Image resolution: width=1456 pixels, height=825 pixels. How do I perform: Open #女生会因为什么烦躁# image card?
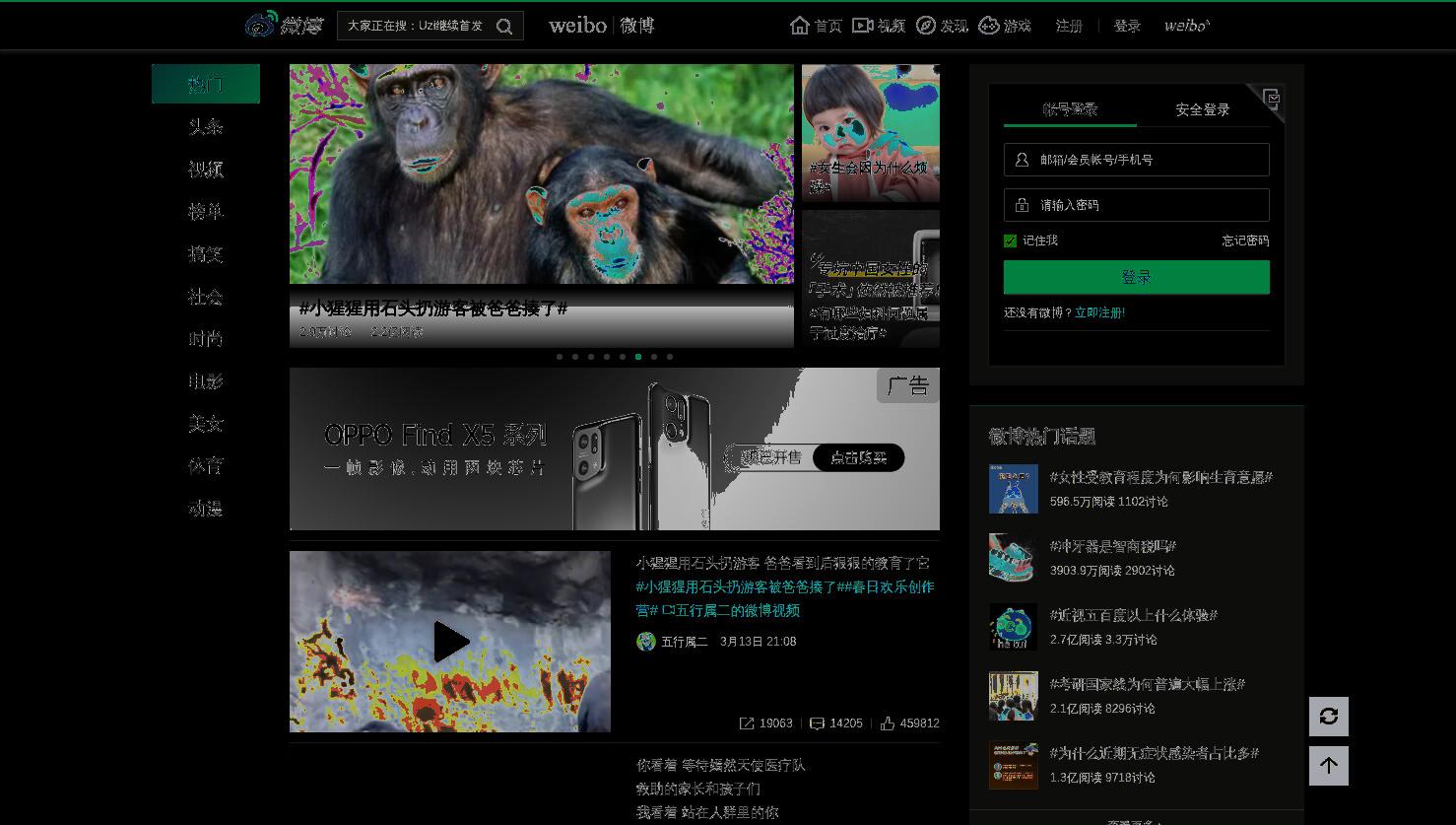click(871, 133)
